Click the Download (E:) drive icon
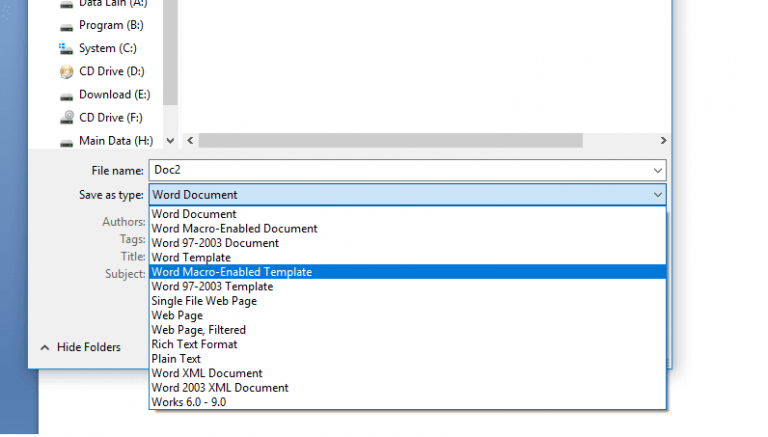The image size is (768, 437). 66,97
